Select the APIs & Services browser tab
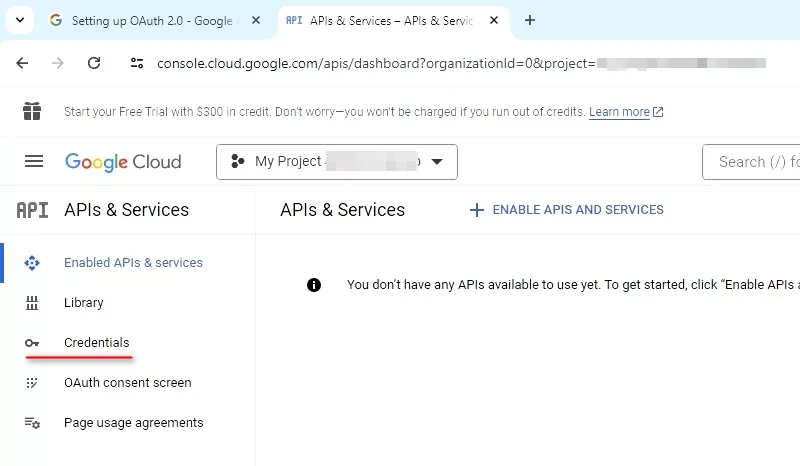The image size is (800, 466). (393, 20)
